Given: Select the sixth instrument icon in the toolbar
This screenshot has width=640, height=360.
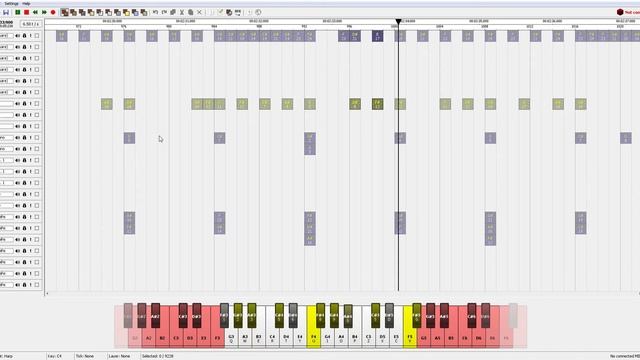Looking at the screenshot, I should click(109, 12).
